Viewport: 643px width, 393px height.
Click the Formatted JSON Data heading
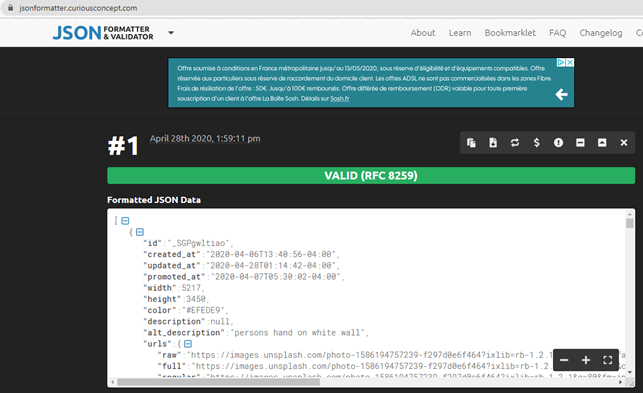[x=154, y=200]
